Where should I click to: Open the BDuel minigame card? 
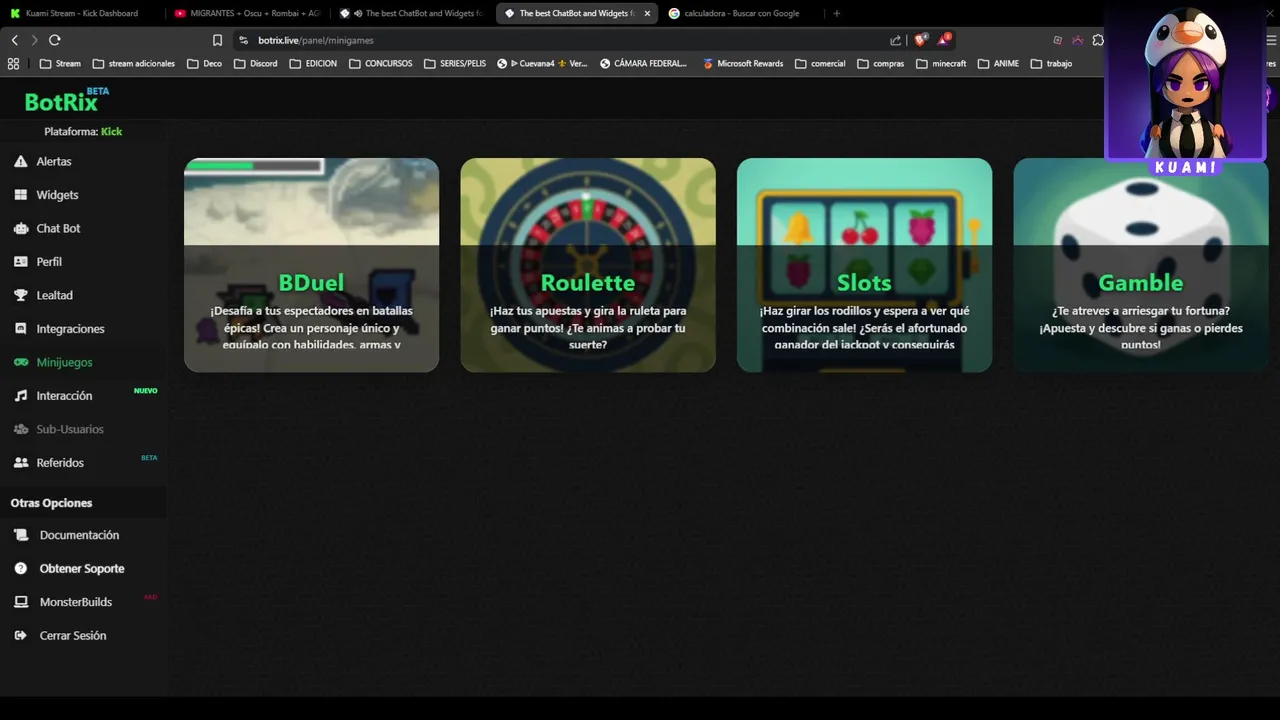coord(311,265)
